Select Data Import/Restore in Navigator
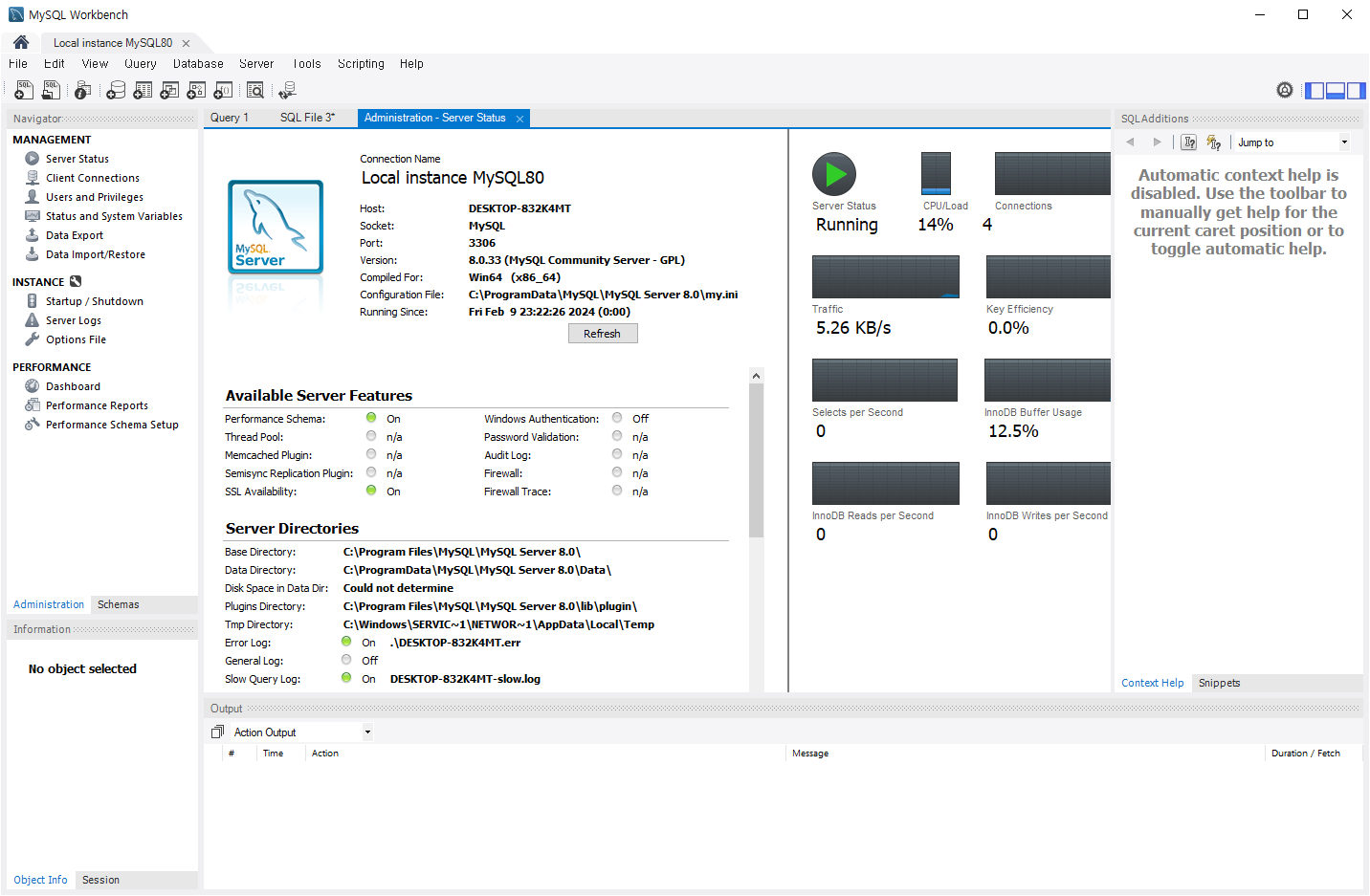This screenshot has width=1370, height=896. (96, 254)
